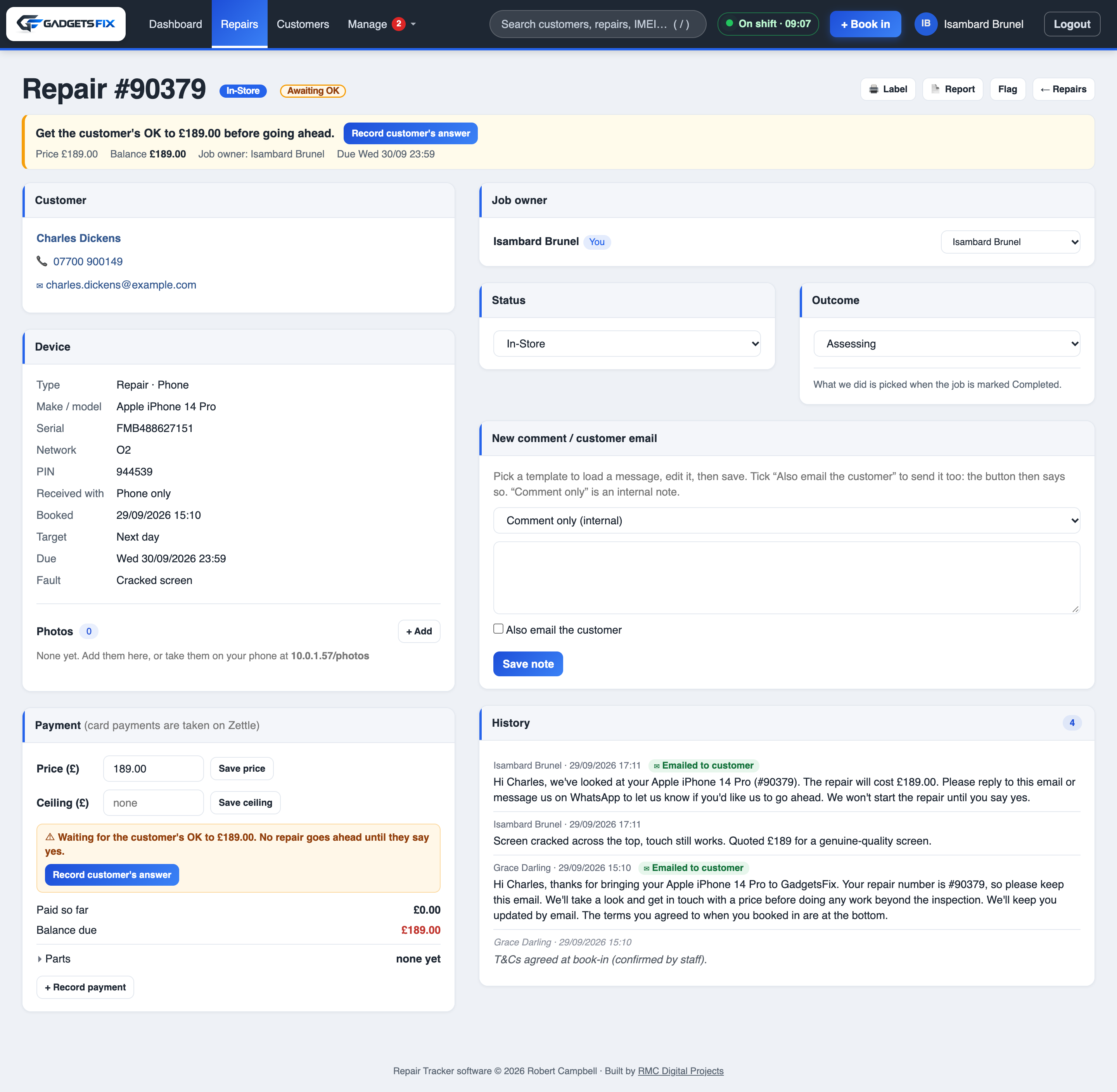Click the Save ceiling button
The height and width of the screenshot is (1092, 1117).
pyautogui.click(x=245, y=803)
